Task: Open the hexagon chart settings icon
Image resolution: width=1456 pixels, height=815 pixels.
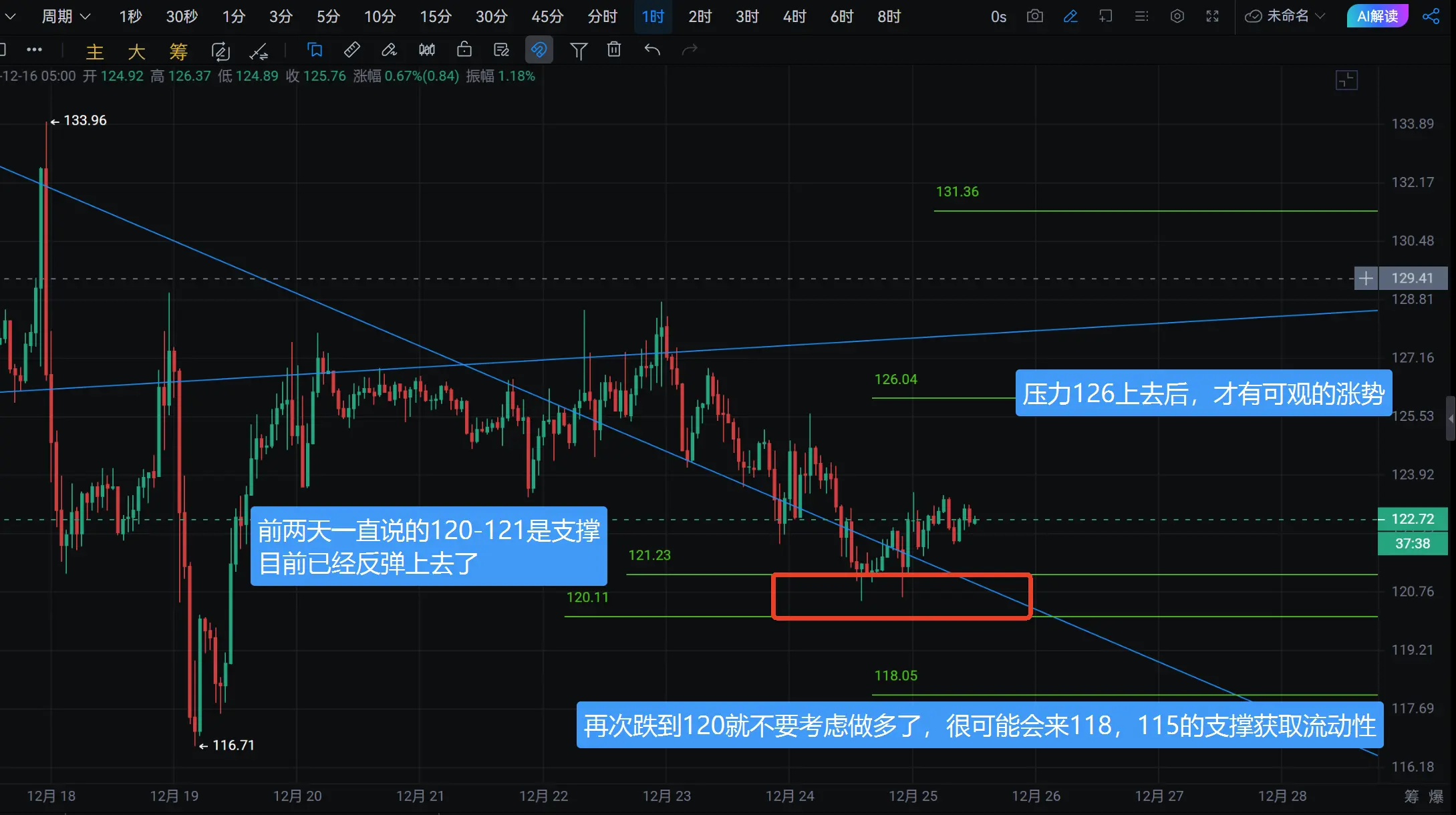Action: 1177,16
